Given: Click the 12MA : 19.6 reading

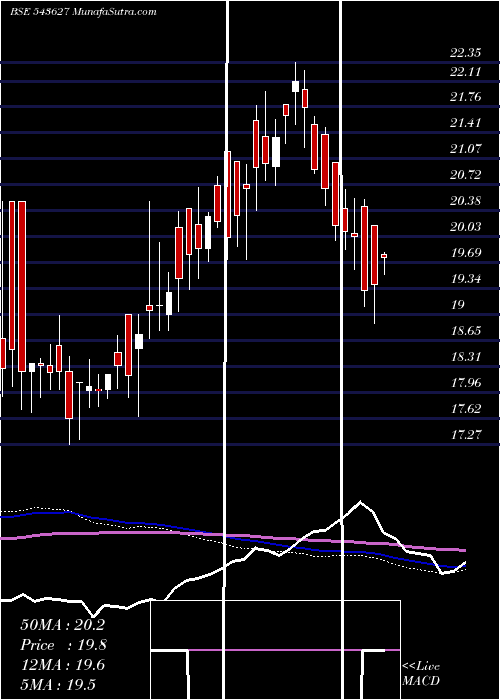Looking at the screenshot, I should [x=62, y=665].
